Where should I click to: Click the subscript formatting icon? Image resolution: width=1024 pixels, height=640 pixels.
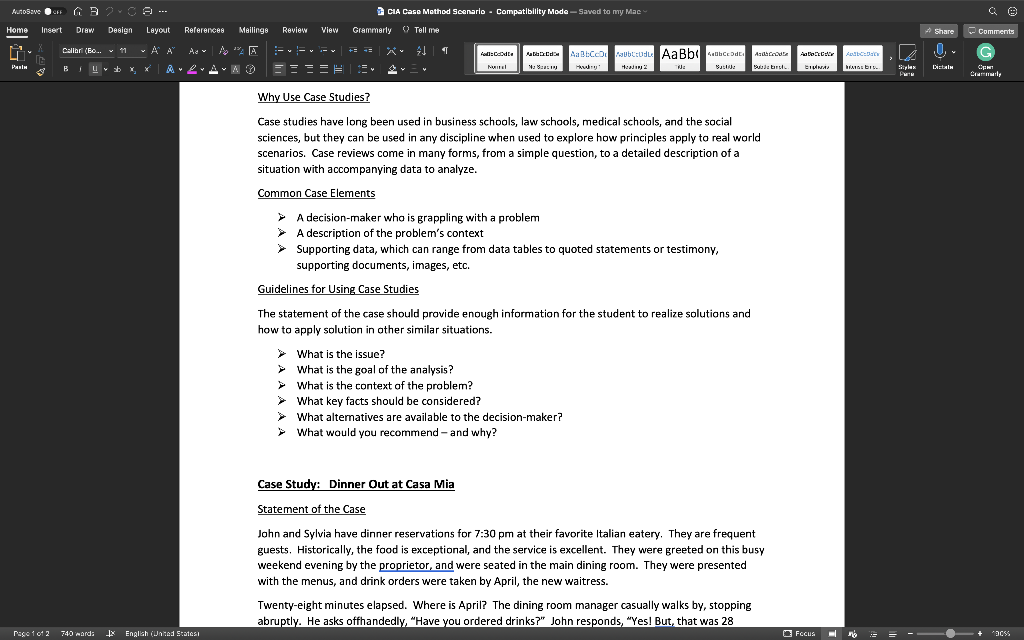coord(132,68)
